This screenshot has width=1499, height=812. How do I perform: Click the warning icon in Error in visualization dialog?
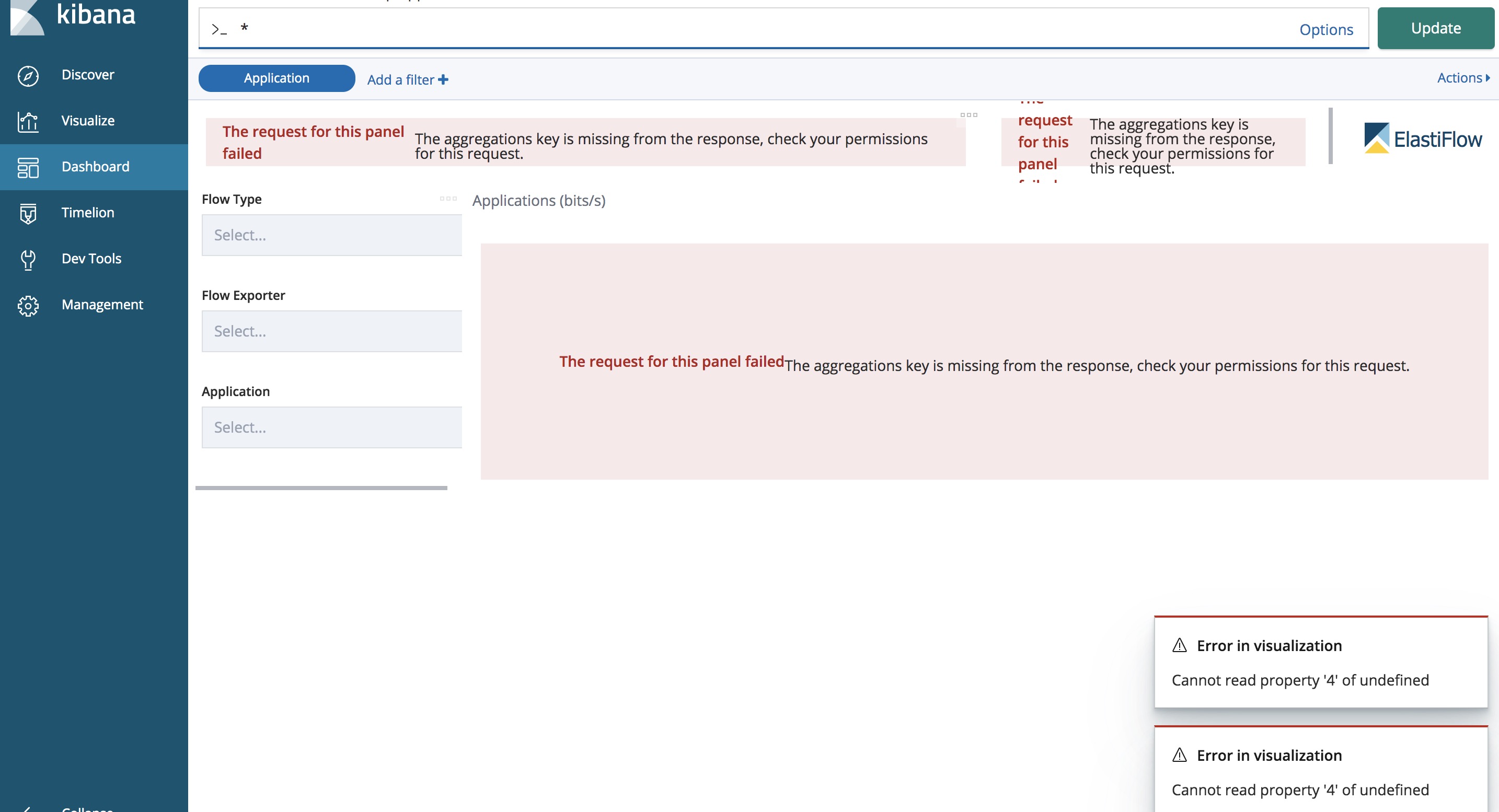tap(1180, 646)
